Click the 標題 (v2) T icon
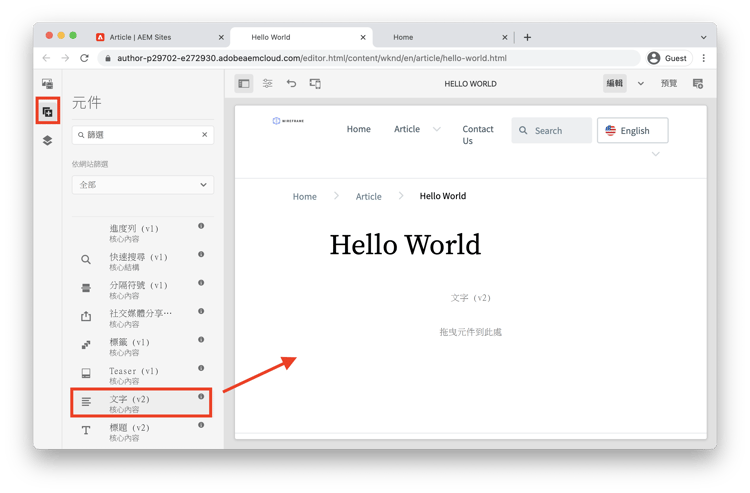Screen dimensions: 750x493 tap(86, 430)
